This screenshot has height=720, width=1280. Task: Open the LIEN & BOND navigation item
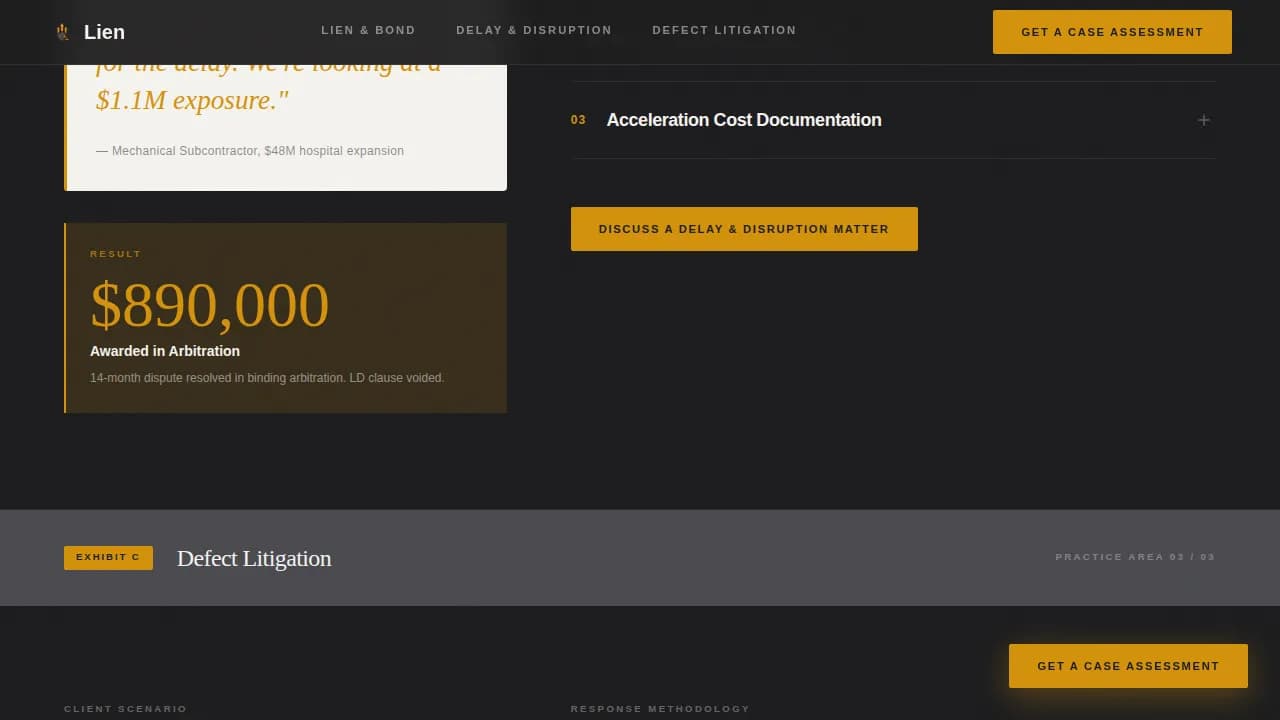point(368,30)
